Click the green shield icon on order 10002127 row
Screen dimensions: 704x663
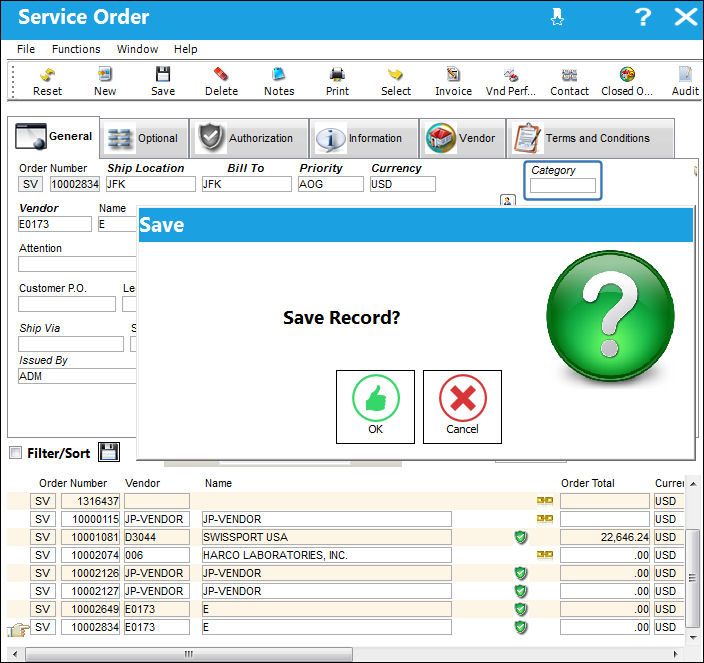[521, 591]
